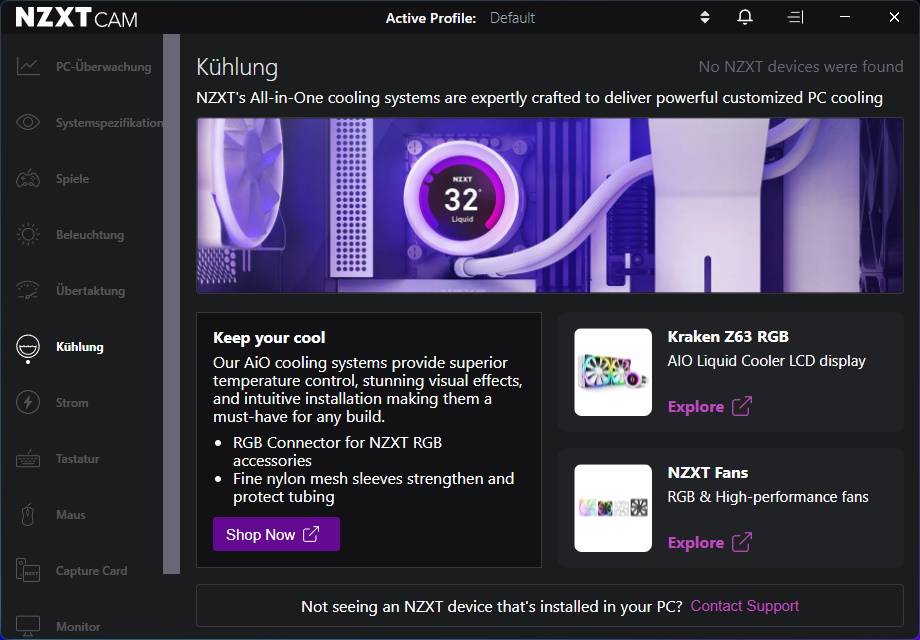Image resolution: width=920 pixels, height=640 pixels.
Task: Switch to the Kühlung section
Action: (79, 347)
